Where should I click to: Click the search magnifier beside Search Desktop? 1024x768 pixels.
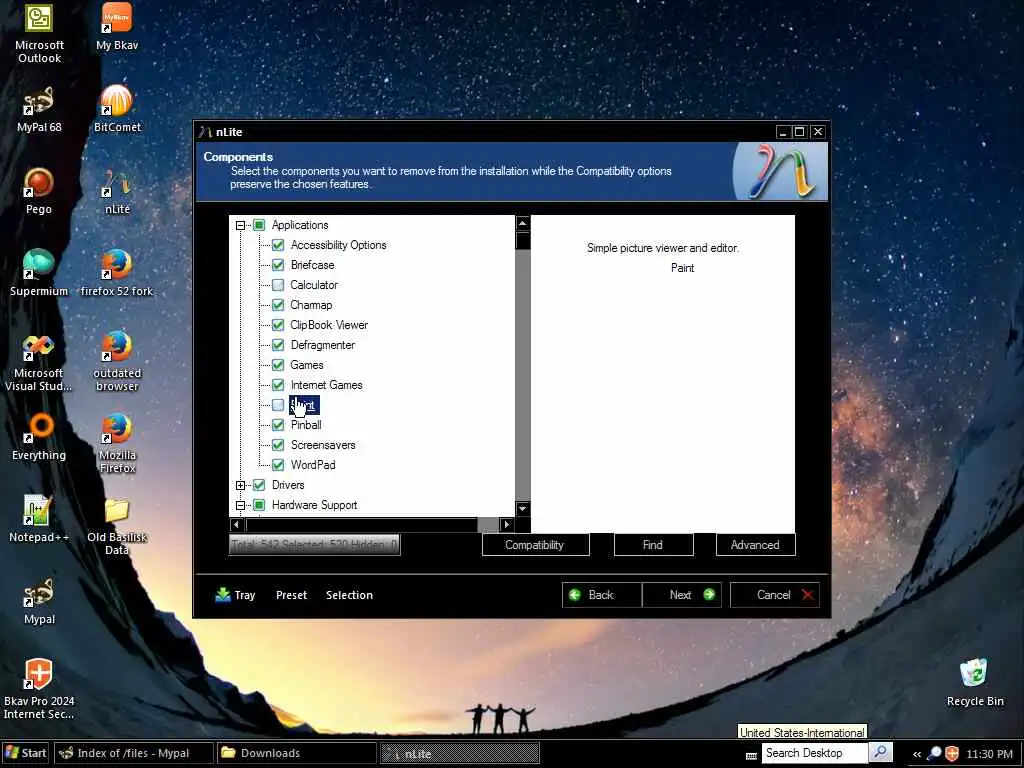click(x=880, y=752)
